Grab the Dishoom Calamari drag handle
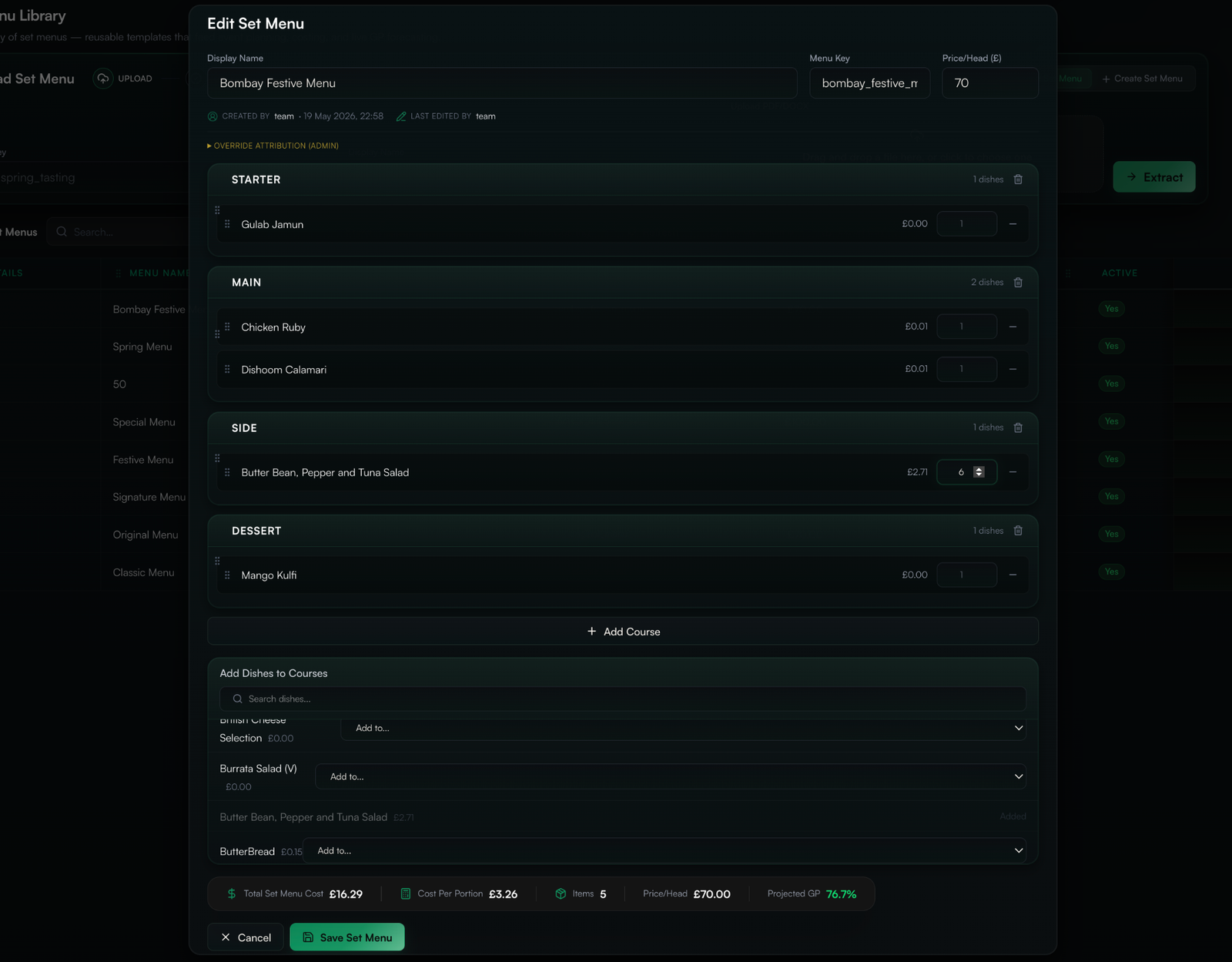This screenshot has height=962, width=1232. click(227, 369)
